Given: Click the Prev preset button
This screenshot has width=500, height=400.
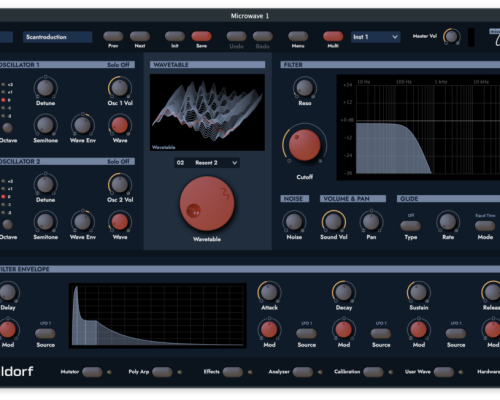Looking at the screenshot, I should tap(113, 36).
